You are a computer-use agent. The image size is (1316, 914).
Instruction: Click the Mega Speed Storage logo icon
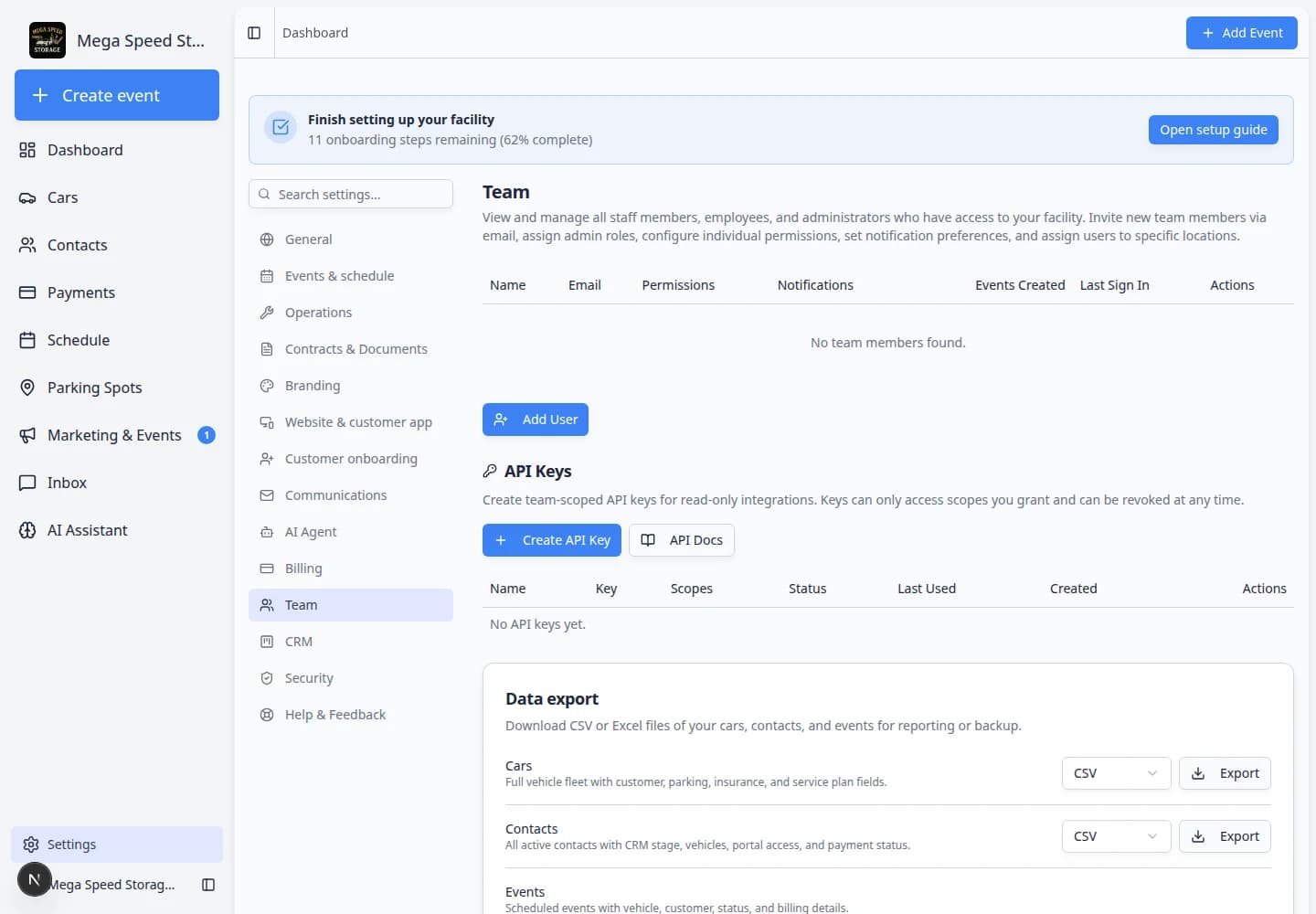click(48, 40)
